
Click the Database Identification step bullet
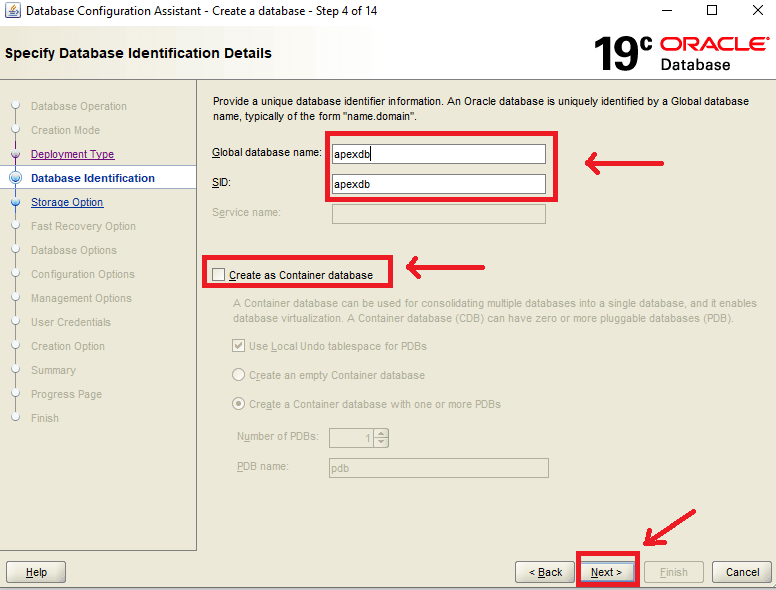click(15, 178)
